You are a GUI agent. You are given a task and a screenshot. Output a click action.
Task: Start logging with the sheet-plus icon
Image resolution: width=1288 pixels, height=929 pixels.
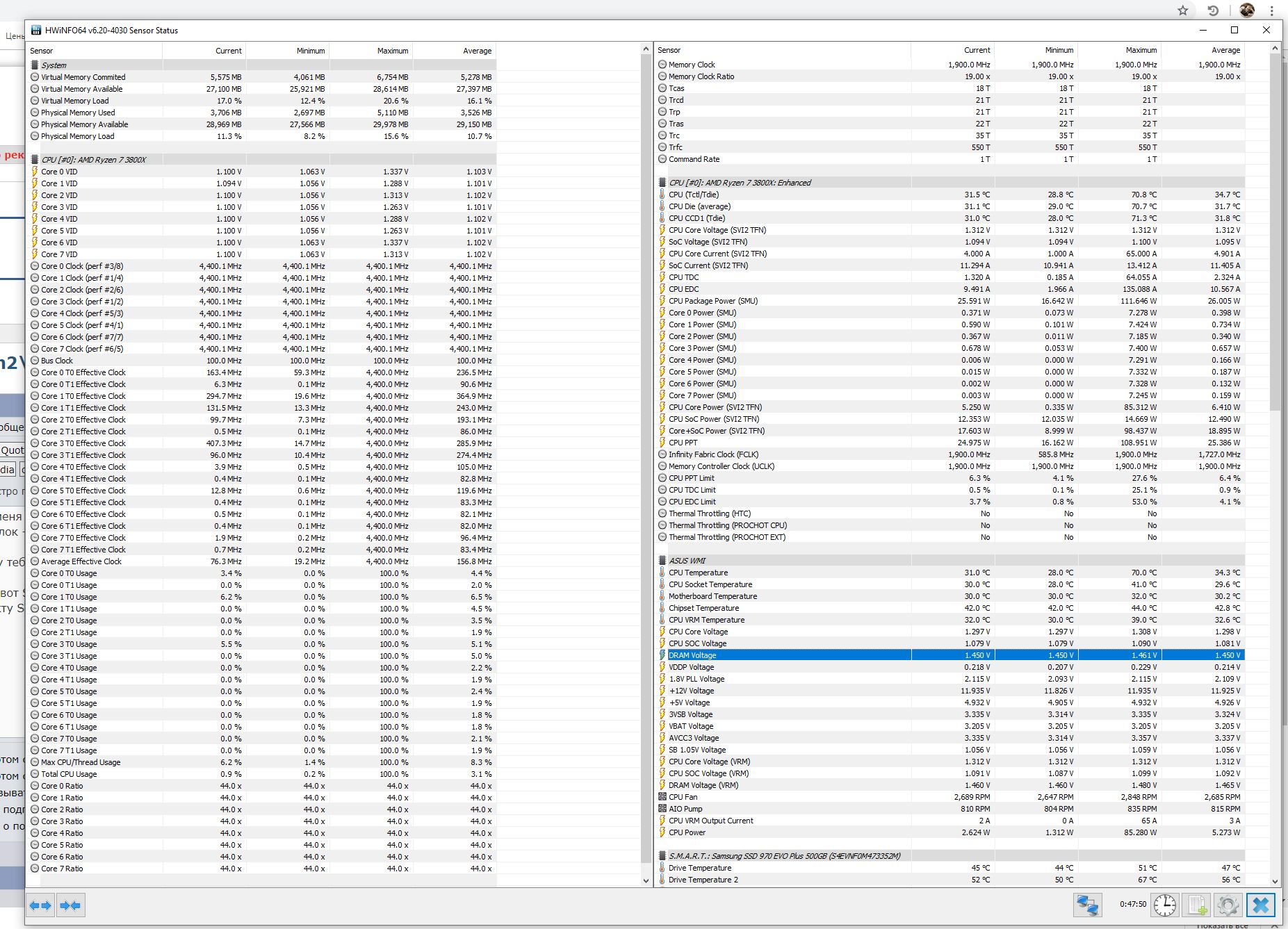(x=1198, y=905)
